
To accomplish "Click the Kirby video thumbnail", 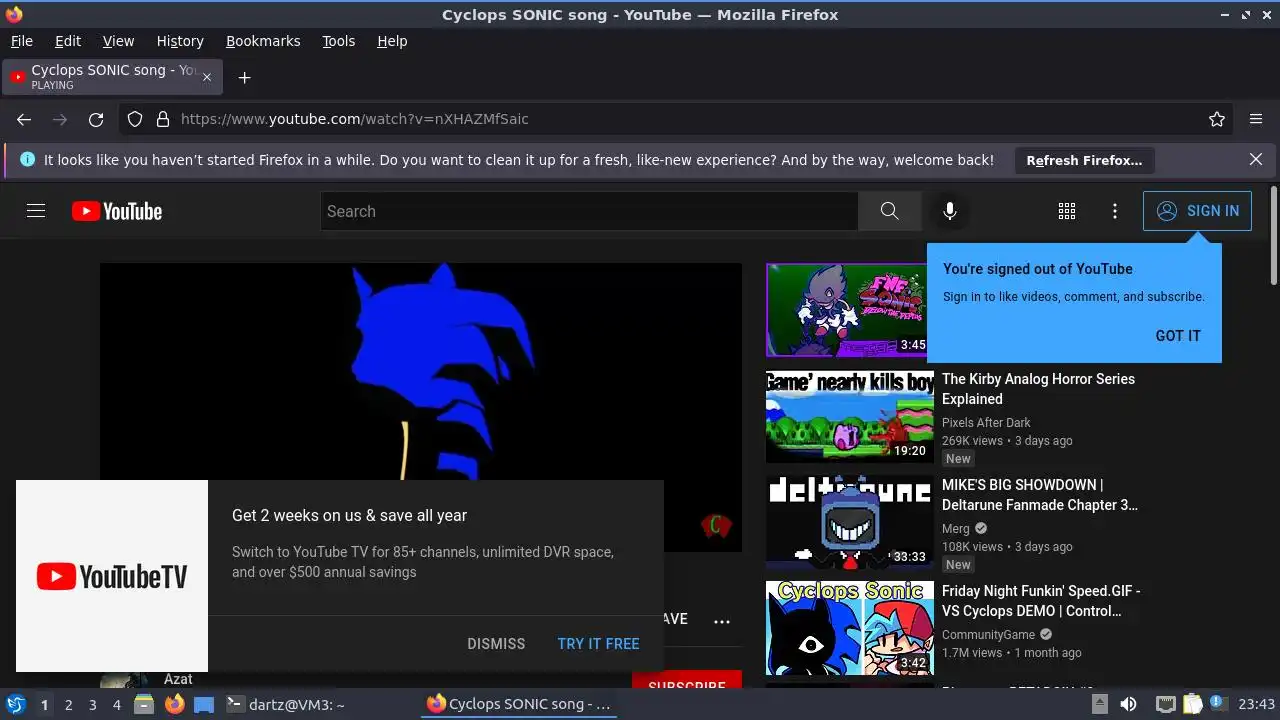I will 850,416.
